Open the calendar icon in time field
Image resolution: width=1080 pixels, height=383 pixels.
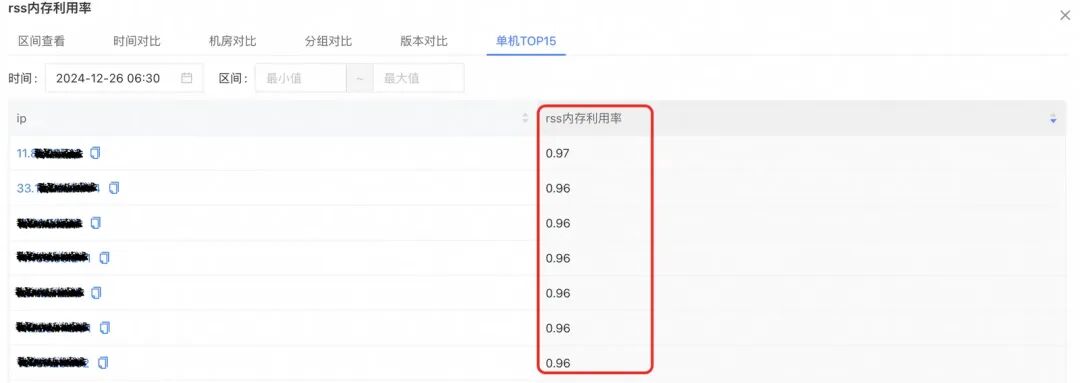[187, 79]
